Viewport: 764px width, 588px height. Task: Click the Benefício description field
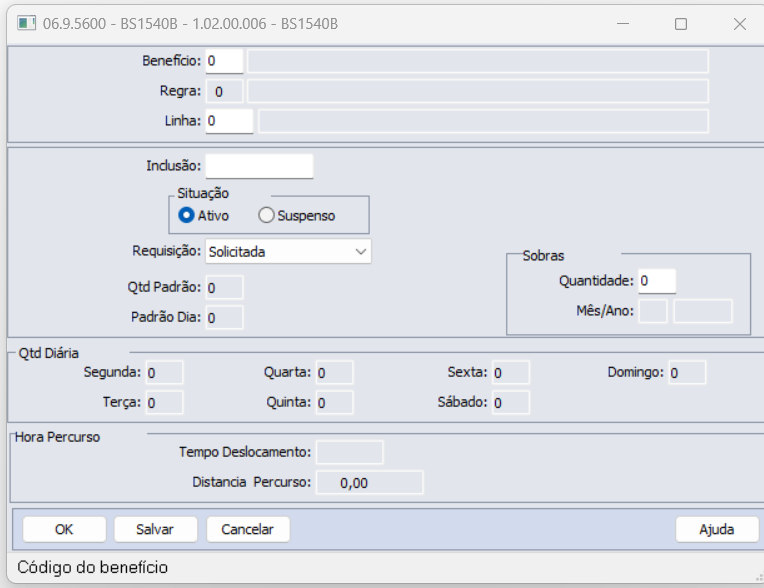click(x=478, y=61)
